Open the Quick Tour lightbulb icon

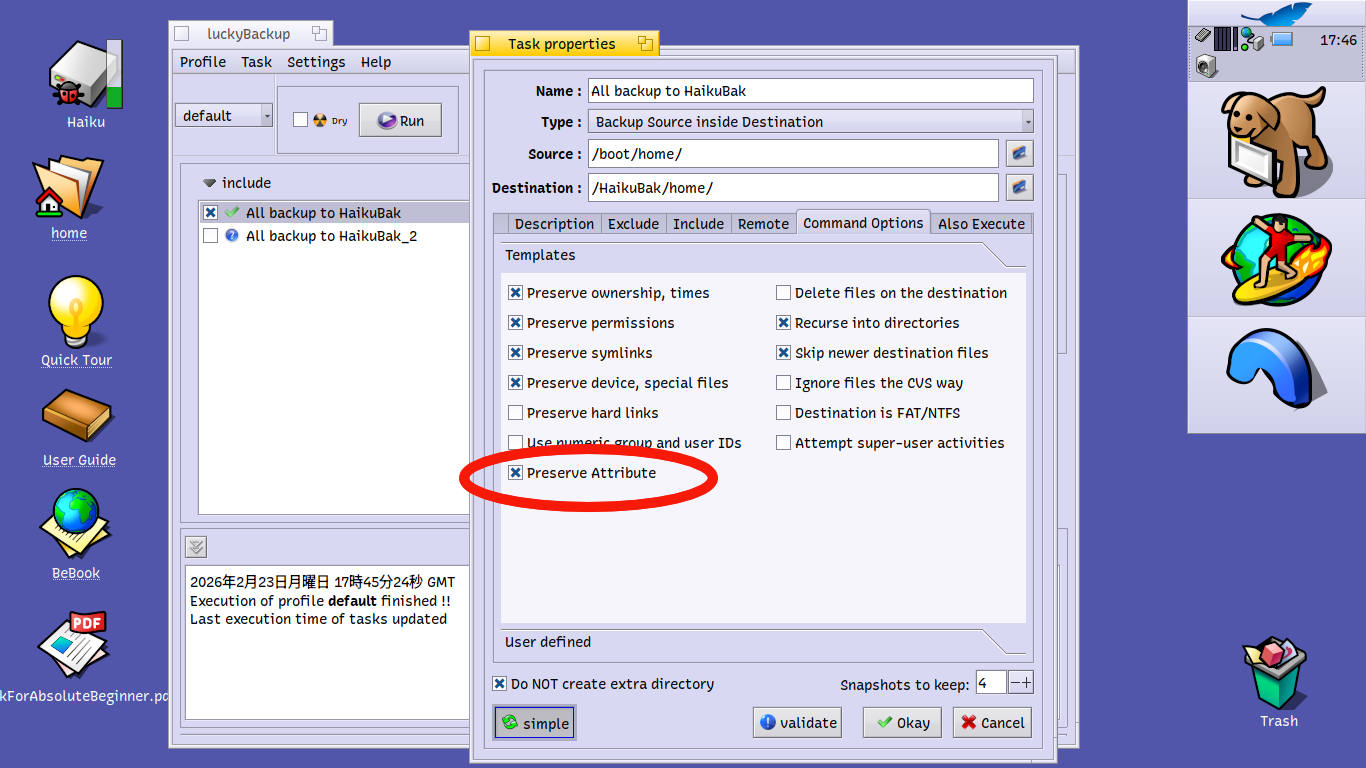pyautogui.click(x=76, y=313)
